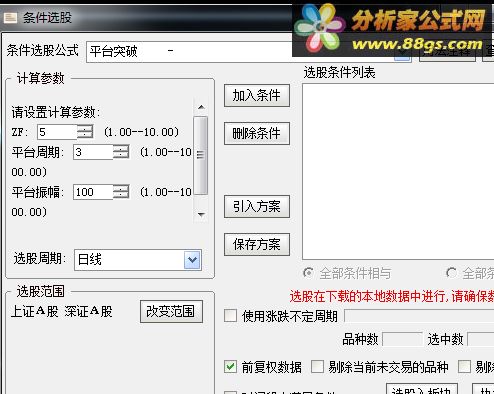
Task: Toggle the 剔除当前未交易的品种 checkbox
Action: (317, 367)
